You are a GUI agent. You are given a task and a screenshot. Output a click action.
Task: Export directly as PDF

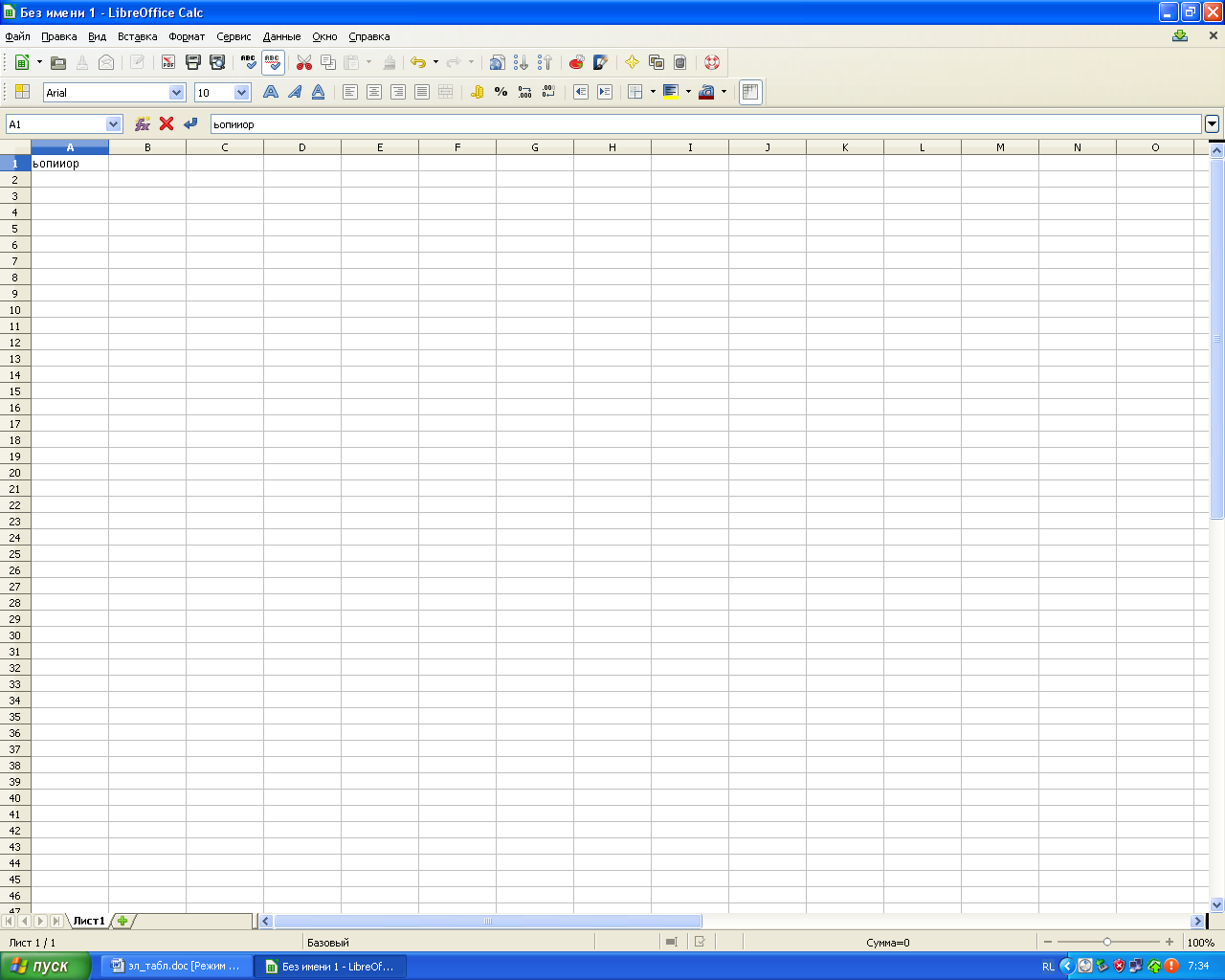point(168,62)
